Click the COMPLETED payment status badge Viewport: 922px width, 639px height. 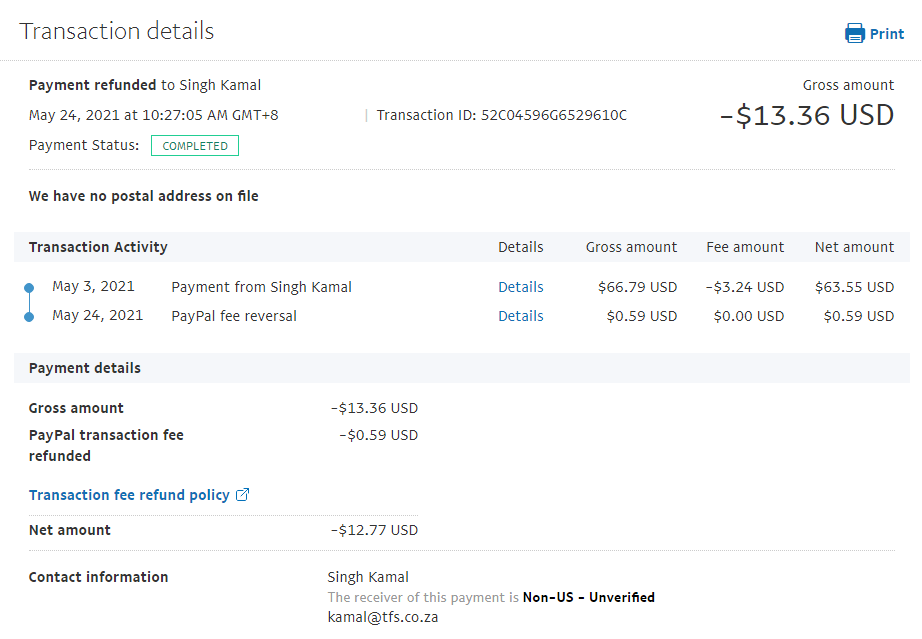(x=195, y=146)
